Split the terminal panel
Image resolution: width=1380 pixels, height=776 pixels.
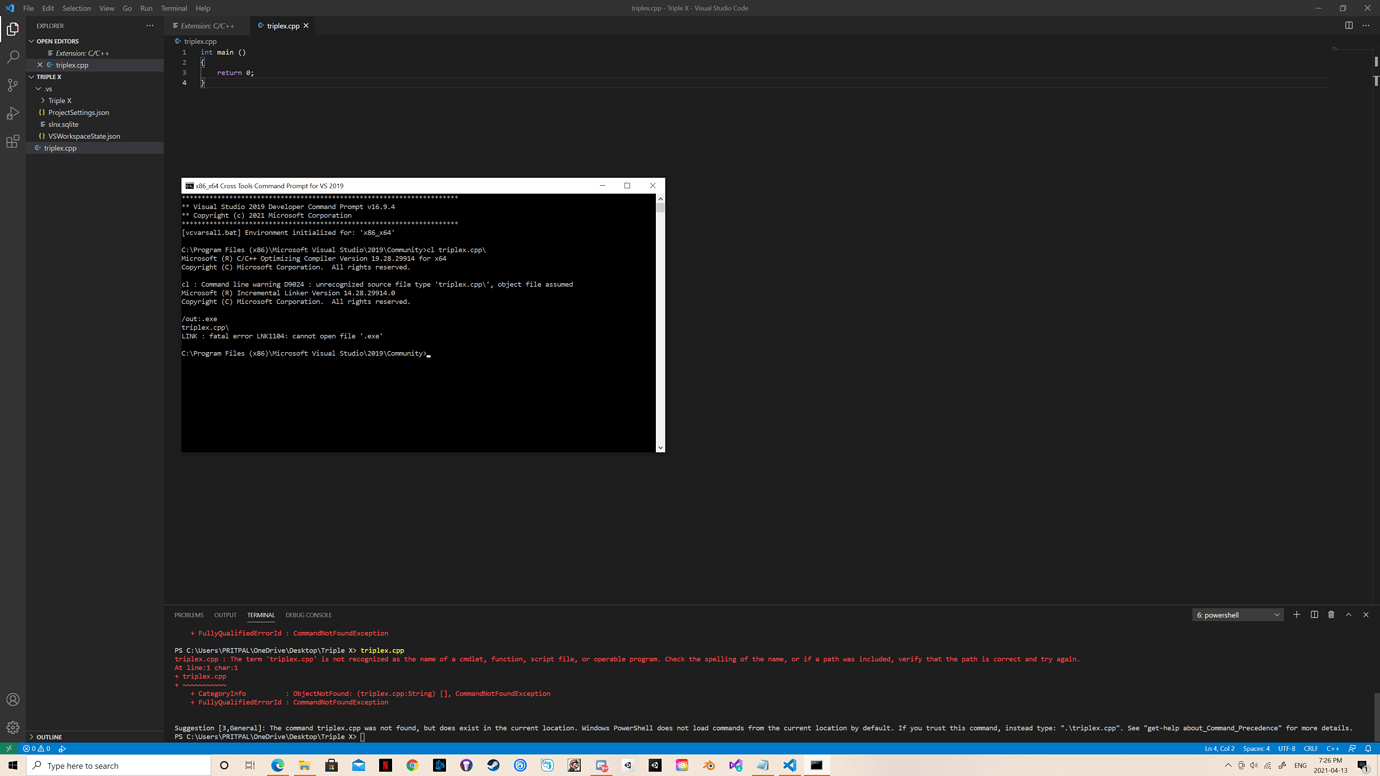point(1313,614)
